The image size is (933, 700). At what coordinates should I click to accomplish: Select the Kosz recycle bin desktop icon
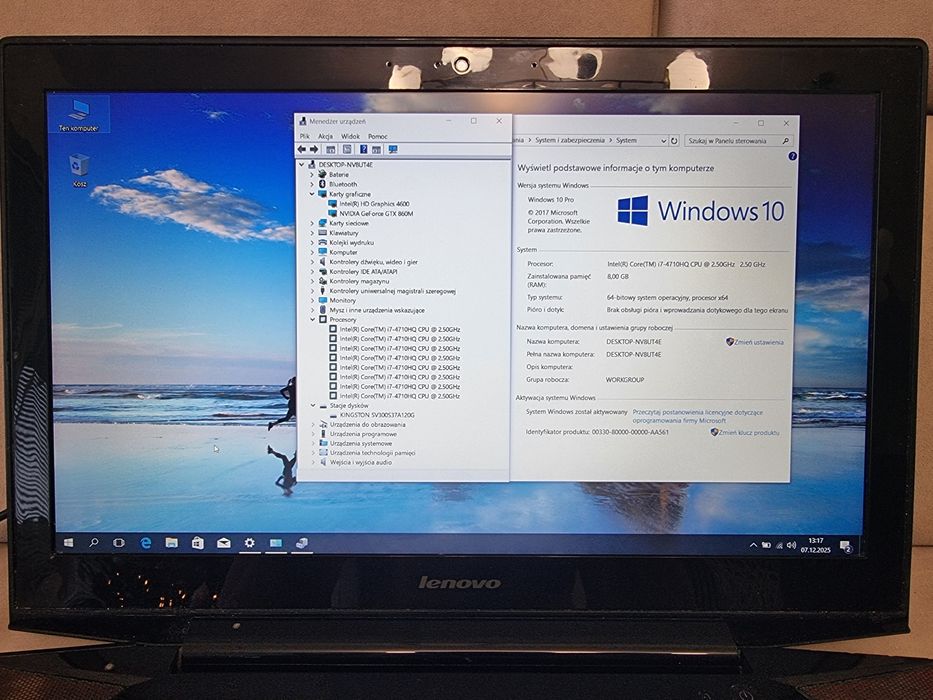[79, 170]
